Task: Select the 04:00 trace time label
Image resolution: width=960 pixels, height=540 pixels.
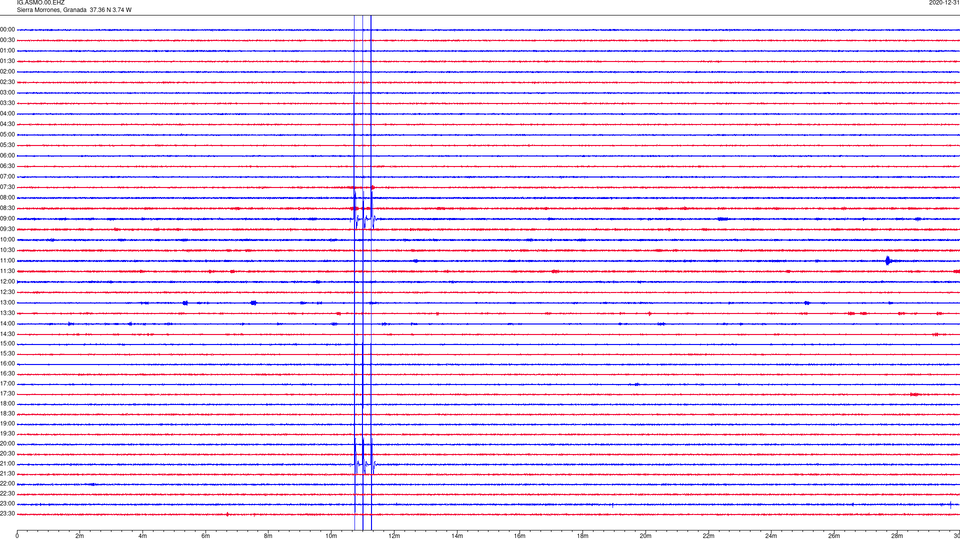Action: tap(7, 113)
